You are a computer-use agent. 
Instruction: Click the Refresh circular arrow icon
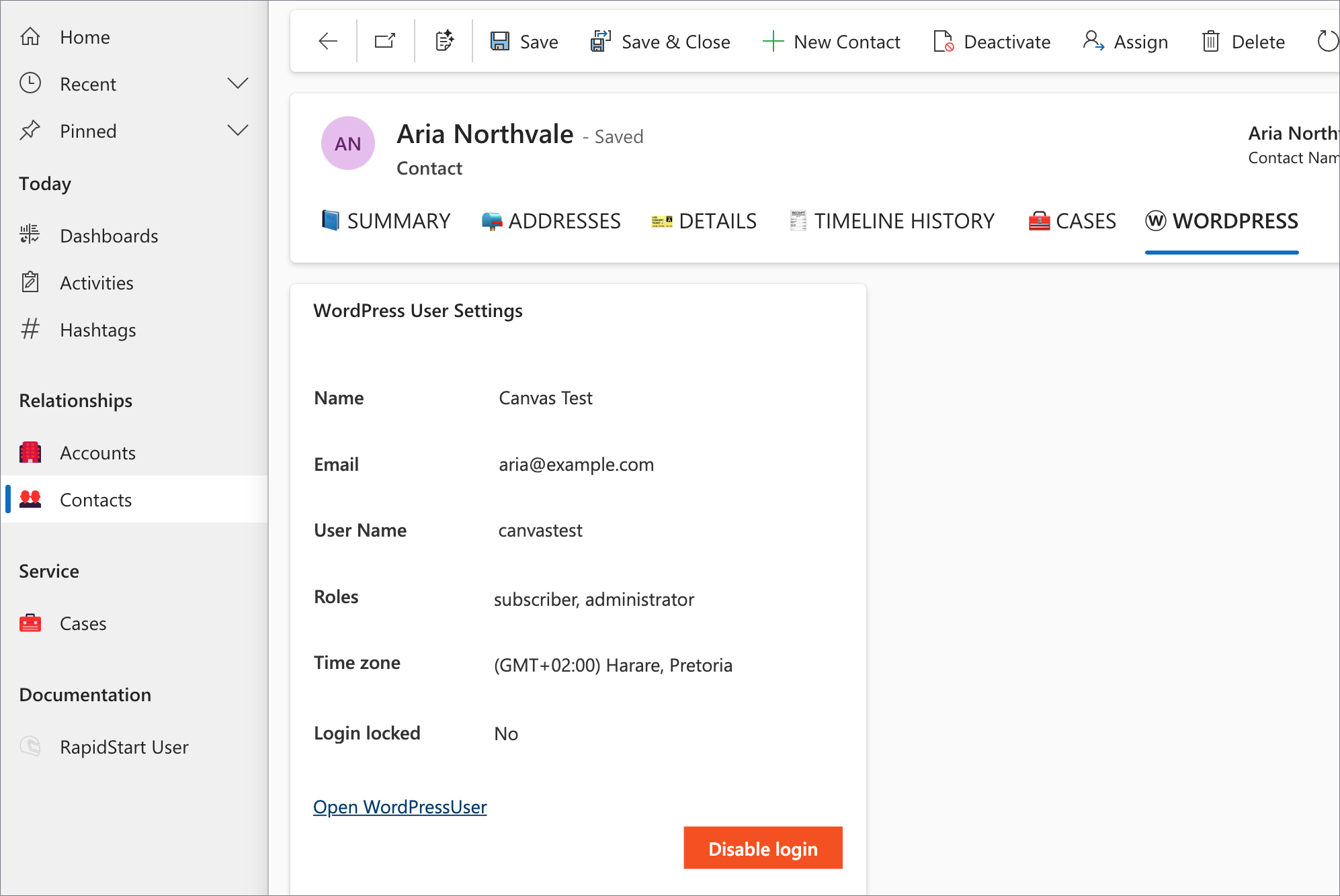tap(1327, 42)
